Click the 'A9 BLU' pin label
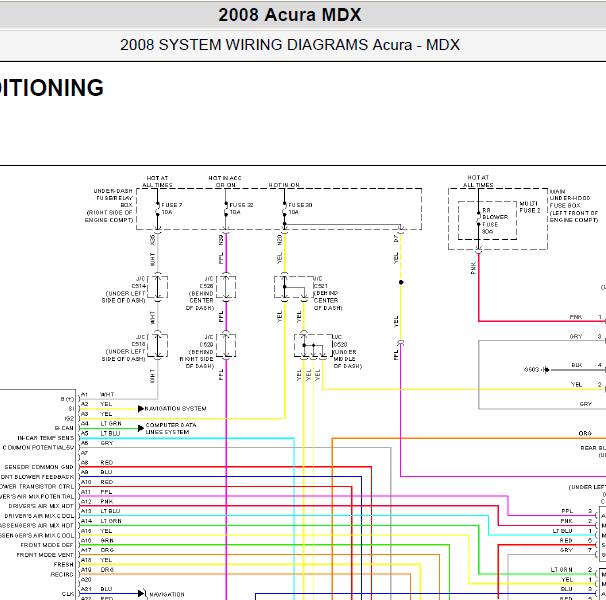The height and width of the screenshot is (600, 606). point(97,472)
